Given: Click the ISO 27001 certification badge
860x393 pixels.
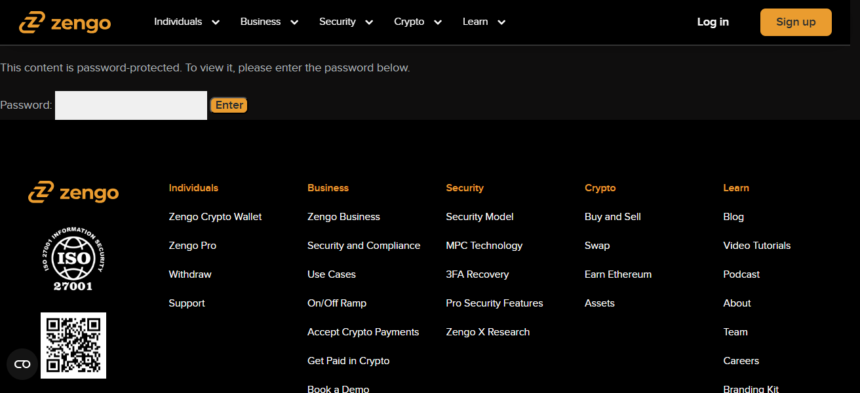Looking at the screenshot, I should click(73, 258).
